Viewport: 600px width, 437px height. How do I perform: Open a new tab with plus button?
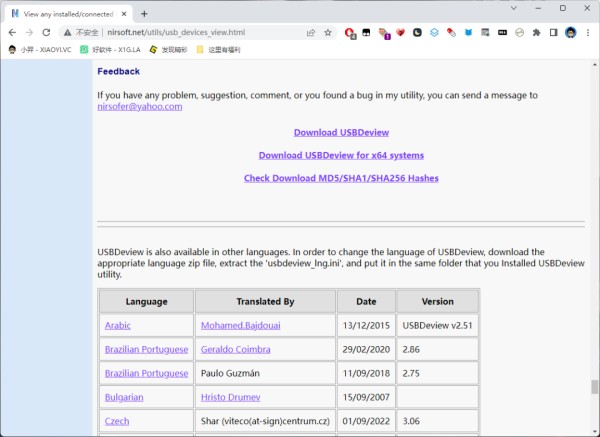144,14
